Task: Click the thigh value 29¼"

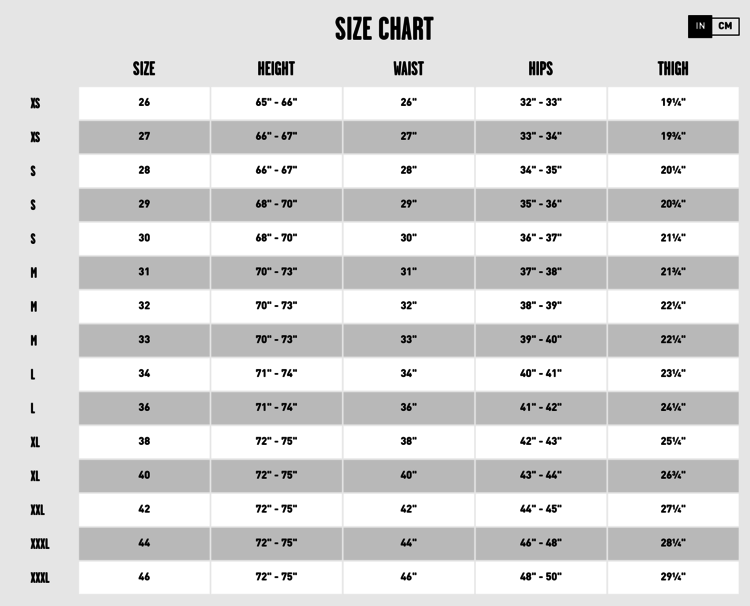Action: click(x=673, y=577)
